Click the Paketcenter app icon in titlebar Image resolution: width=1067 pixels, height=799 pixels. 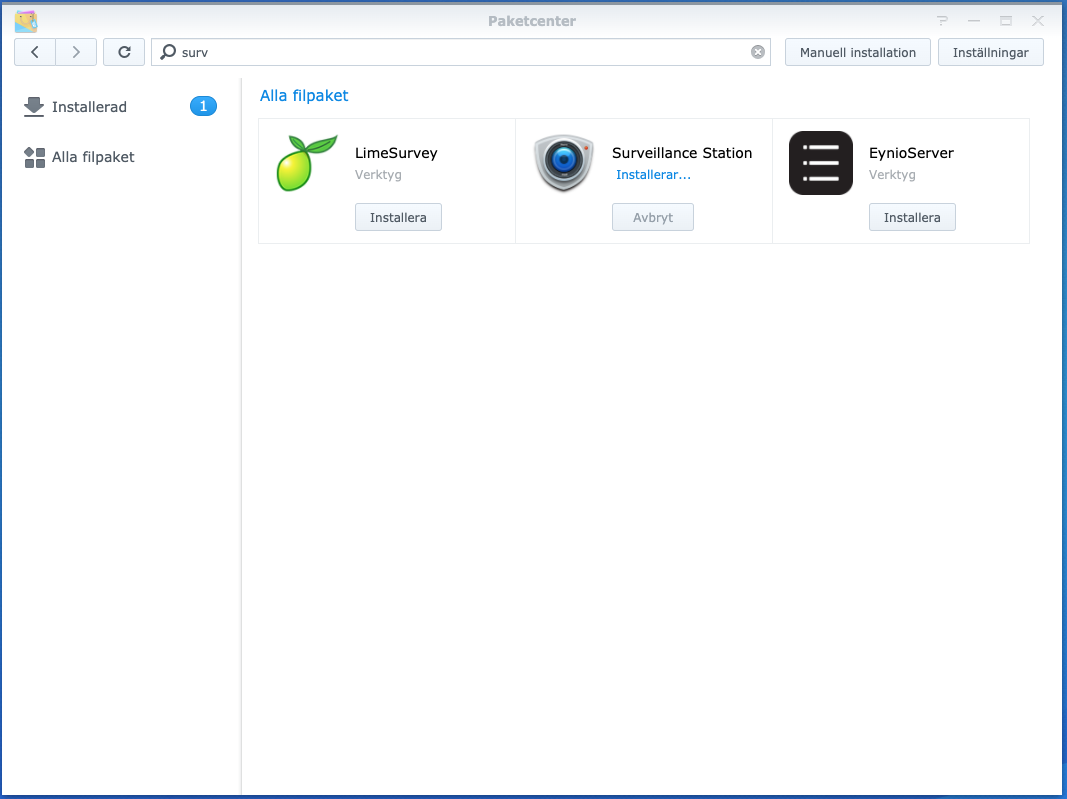click(26, 20)
